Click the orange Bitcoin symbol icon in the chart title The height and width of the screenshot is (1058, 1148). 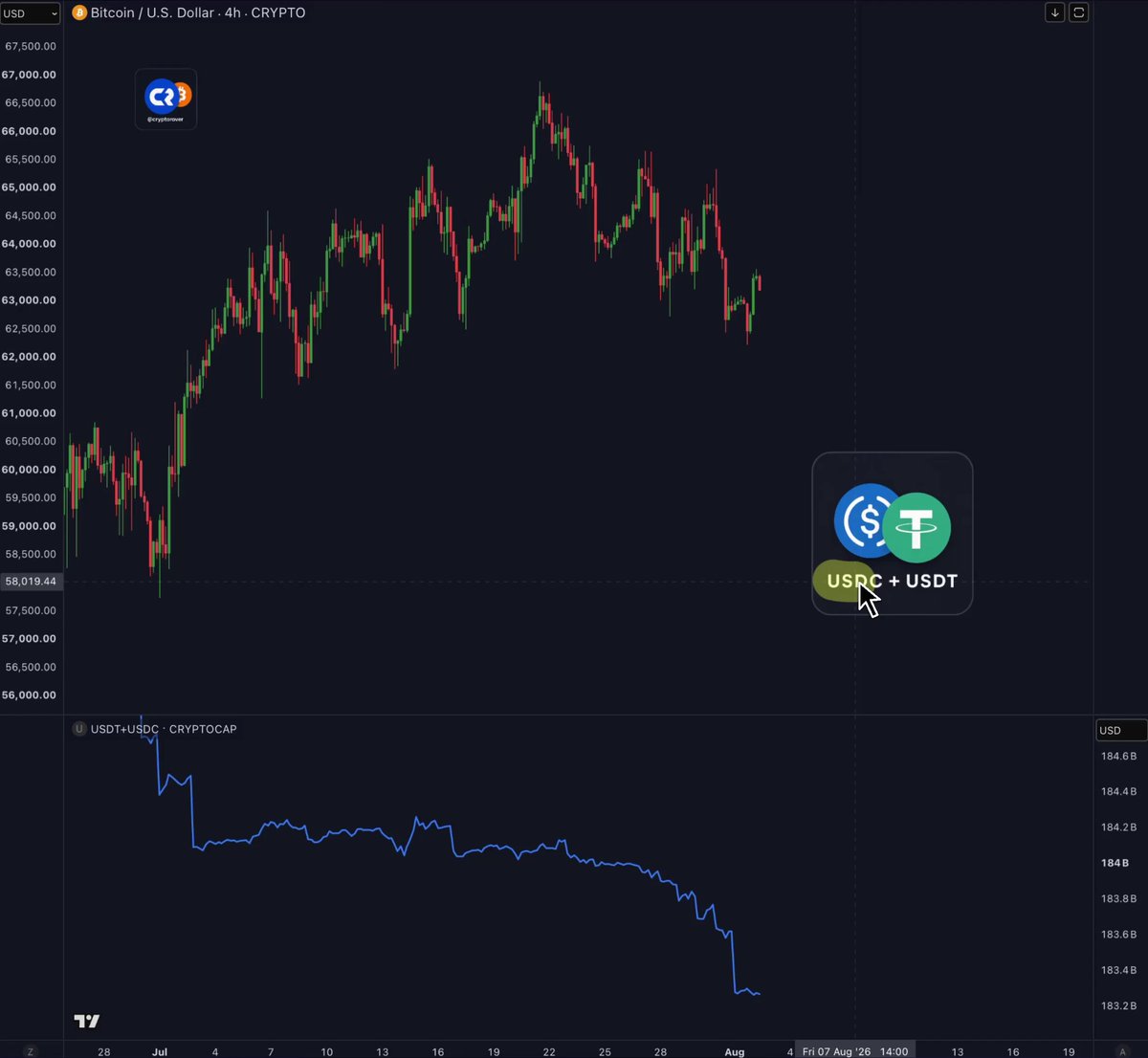tap(79, 13)
